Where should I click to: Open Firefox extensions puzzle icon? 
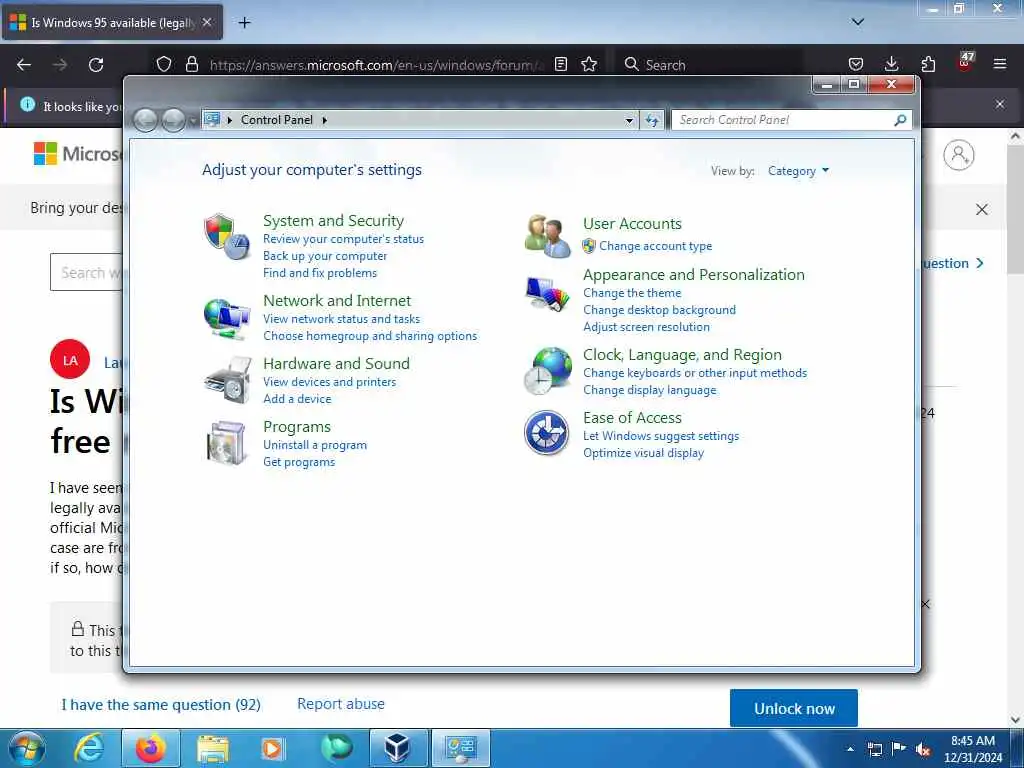pos(928,64)
